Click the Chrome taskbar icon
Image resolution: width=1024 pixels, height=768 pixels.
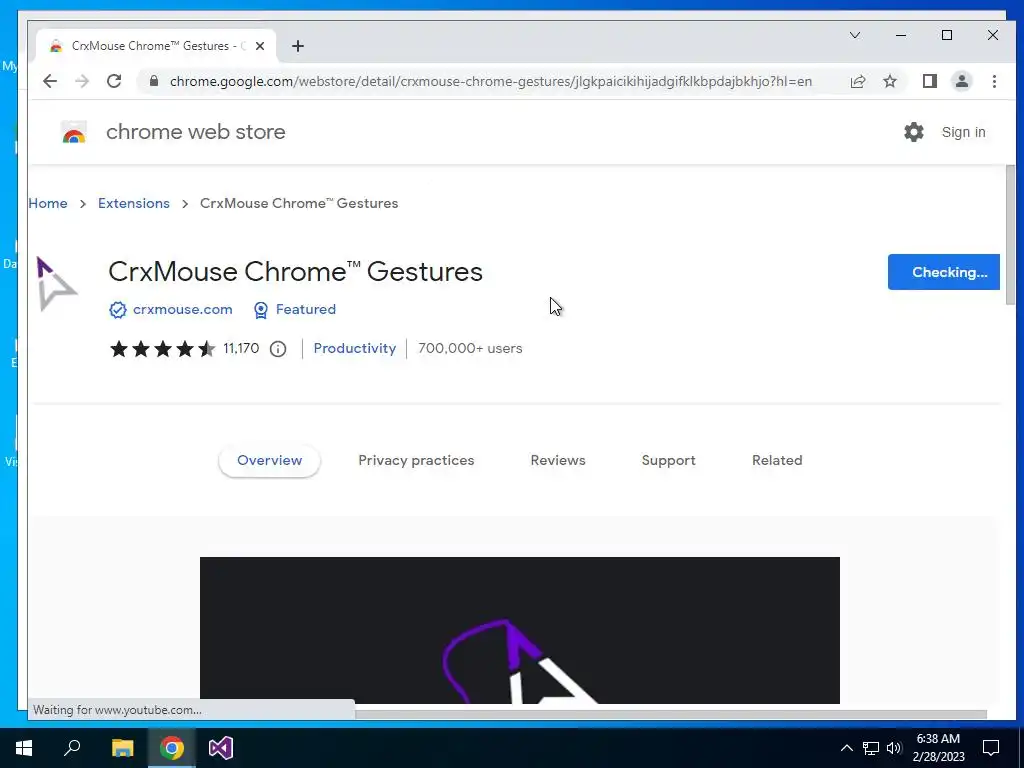(x=172, y=748)
